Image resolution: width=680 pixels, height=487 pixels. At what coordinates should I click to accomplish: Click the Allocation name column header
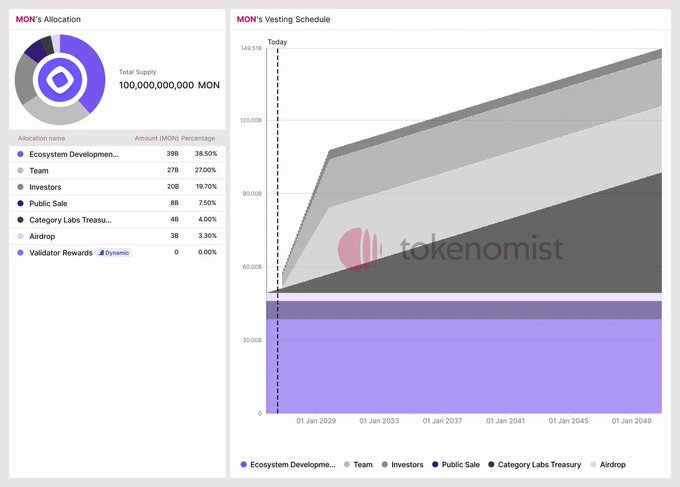pos(42,138)
